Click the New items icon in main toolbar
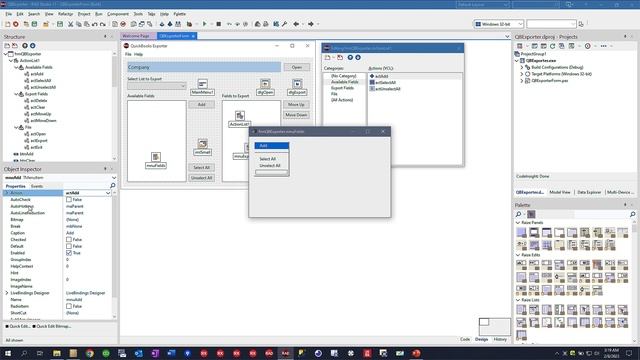640x360 pixels. pos(7,24)
